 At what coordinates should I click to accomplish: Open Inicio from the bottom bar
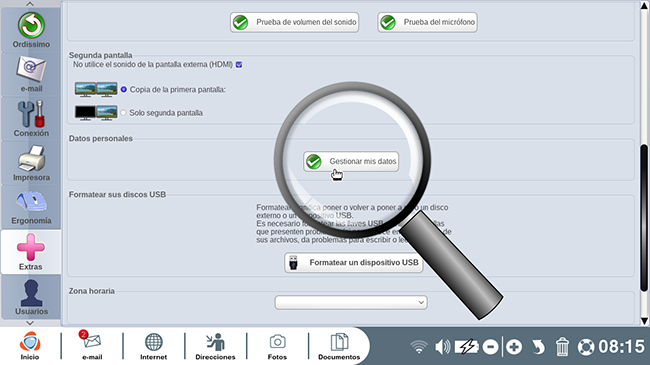pos(30,346)
